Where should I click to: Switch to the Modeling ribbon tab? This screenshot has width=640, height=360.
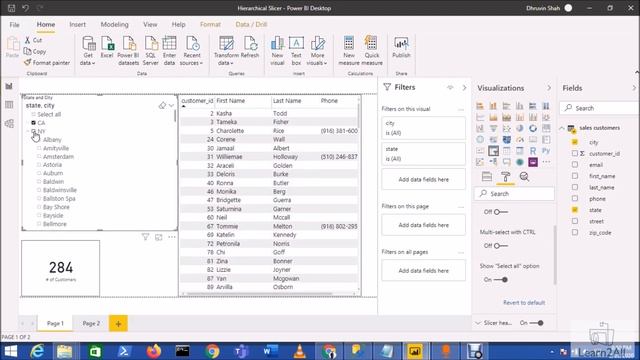pyautogui.click(x=114, y=24)
